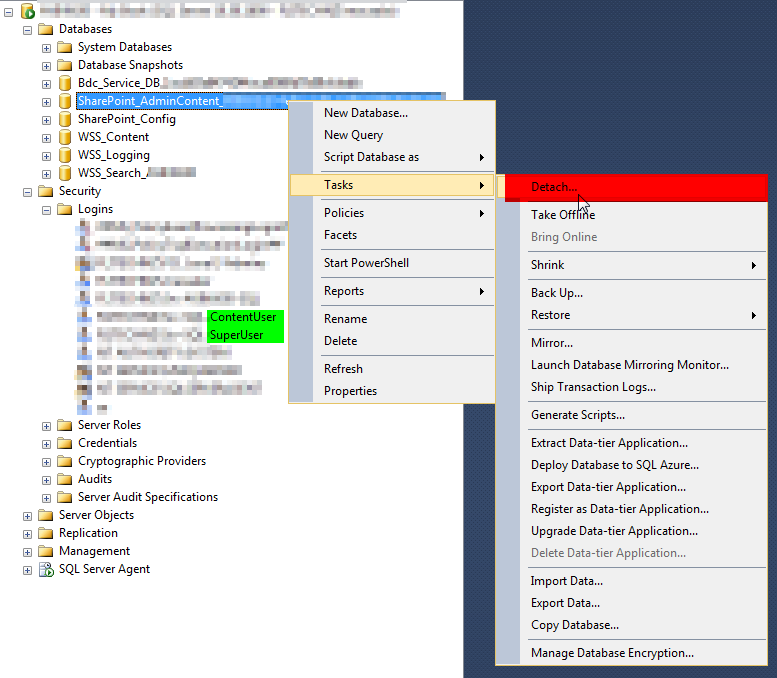
Task: Open database Properties from context menu
Action: (392, 391)
